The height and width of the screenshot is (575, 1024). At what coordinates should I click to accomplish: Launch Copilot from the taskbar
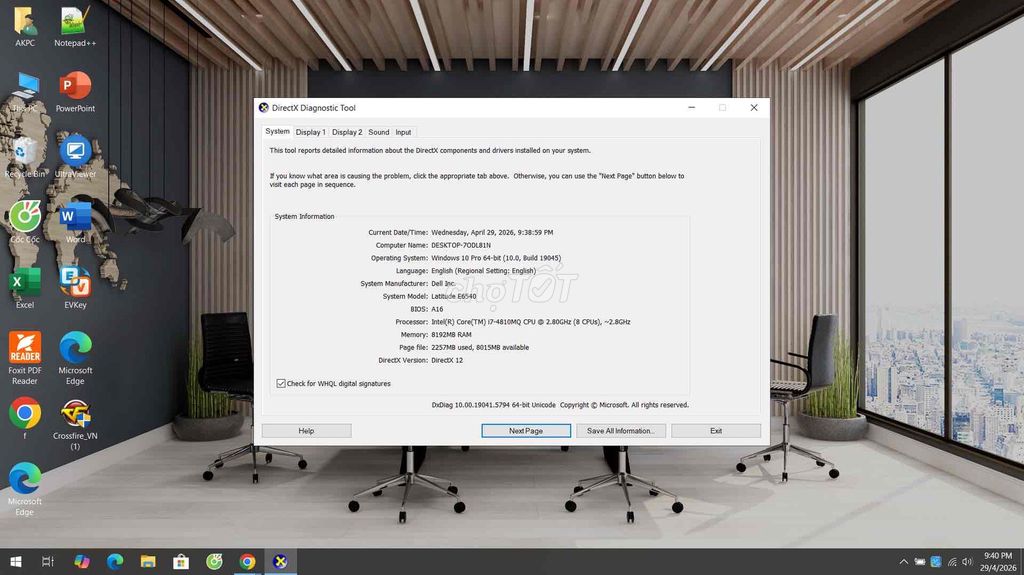(82, 561)
